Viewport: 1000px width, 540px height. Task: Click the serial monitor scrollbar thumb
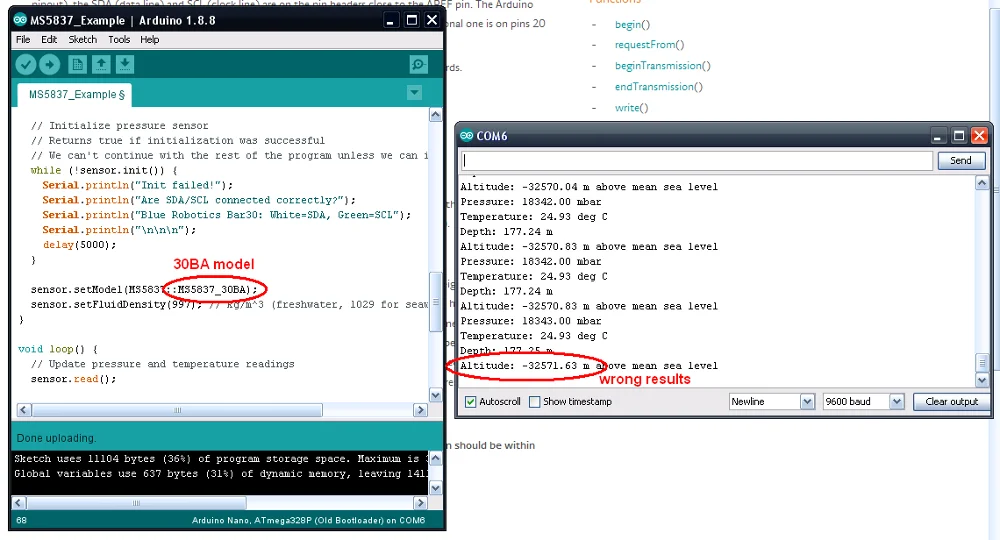point(982,363)
